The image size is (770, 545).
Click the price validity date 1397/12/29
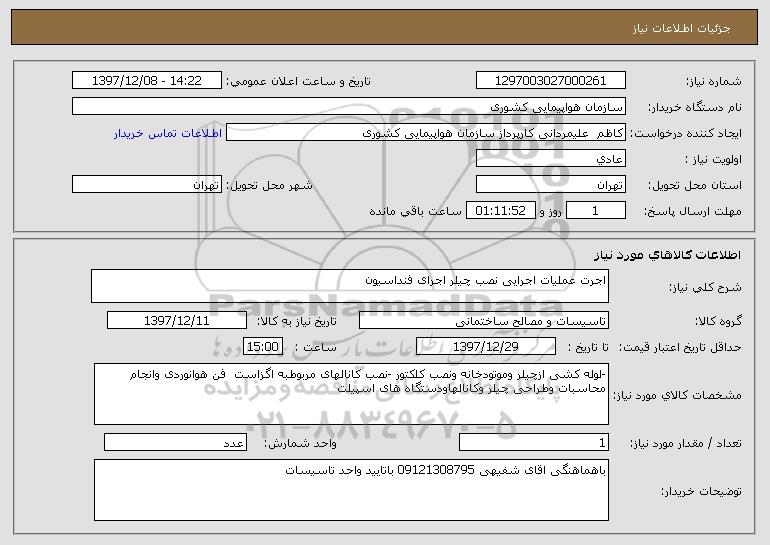click(486, 347)
